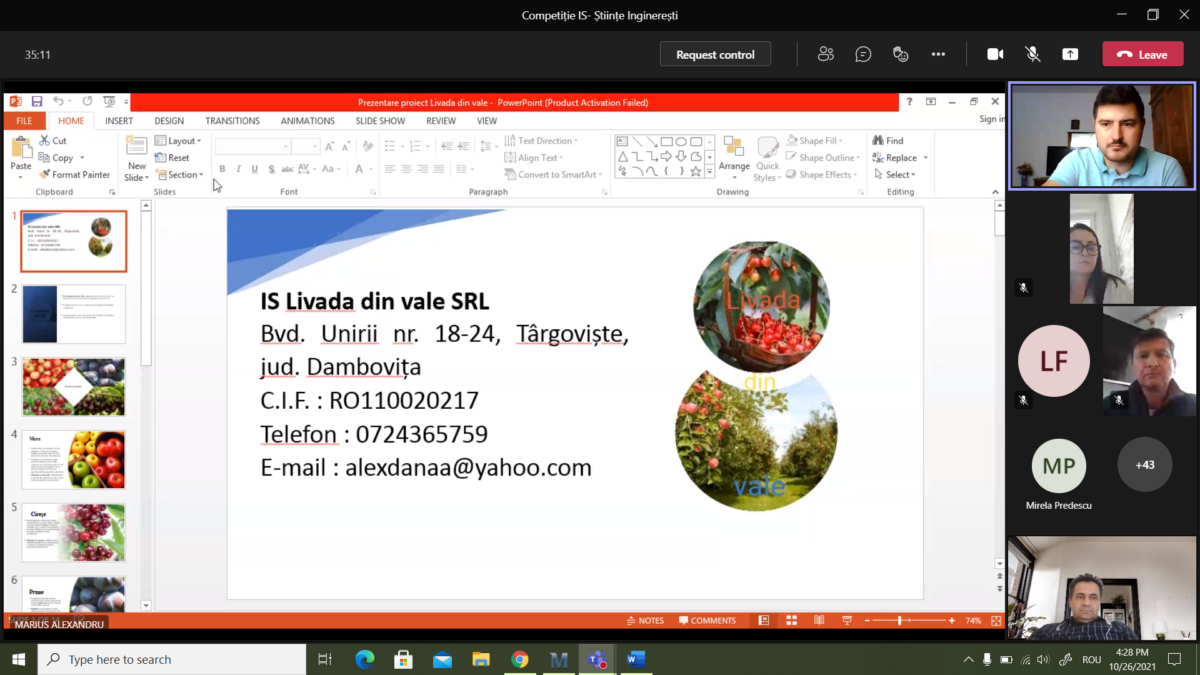This screenshot has height=675, width=1200.
Task: Open the Section dropdown
Action: pyautogui.click(x=181, y=175)
